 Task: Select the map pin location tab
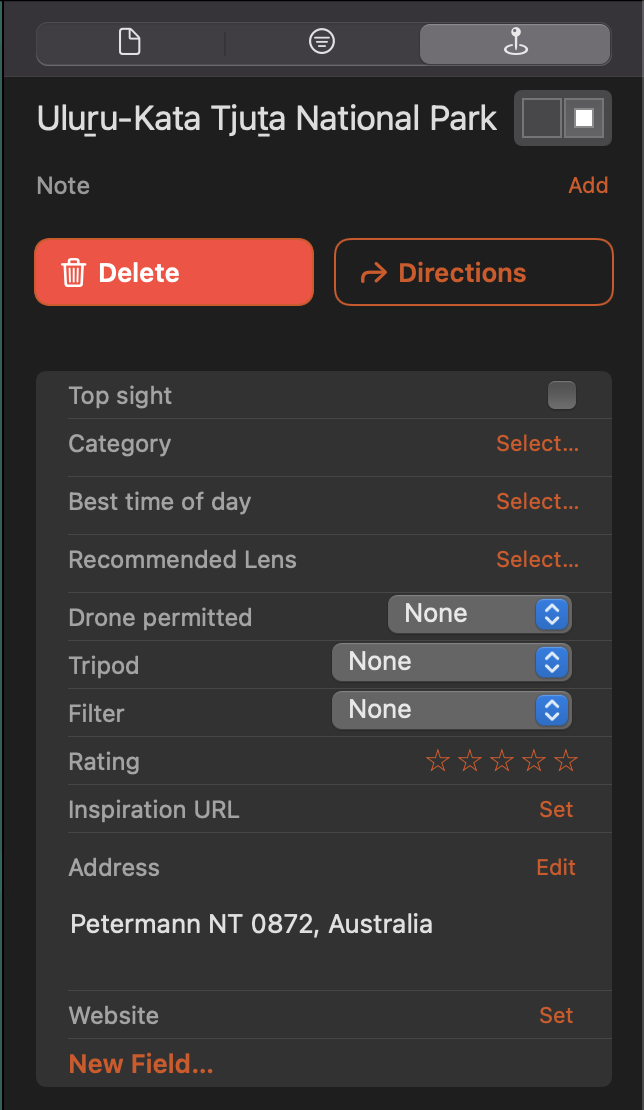(x=516, y=42)
